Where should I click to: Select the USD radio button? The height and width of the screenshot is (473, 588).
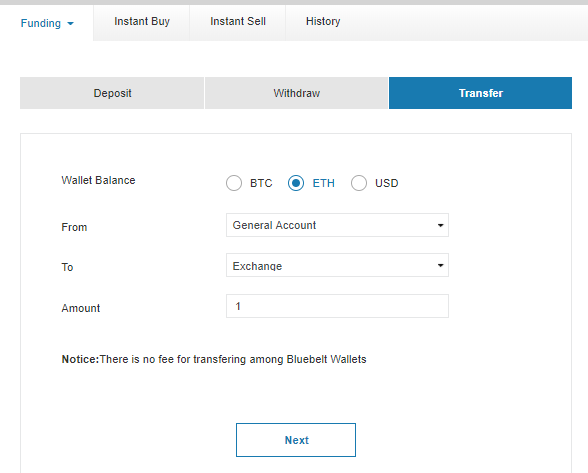click(x=359, y=183)
